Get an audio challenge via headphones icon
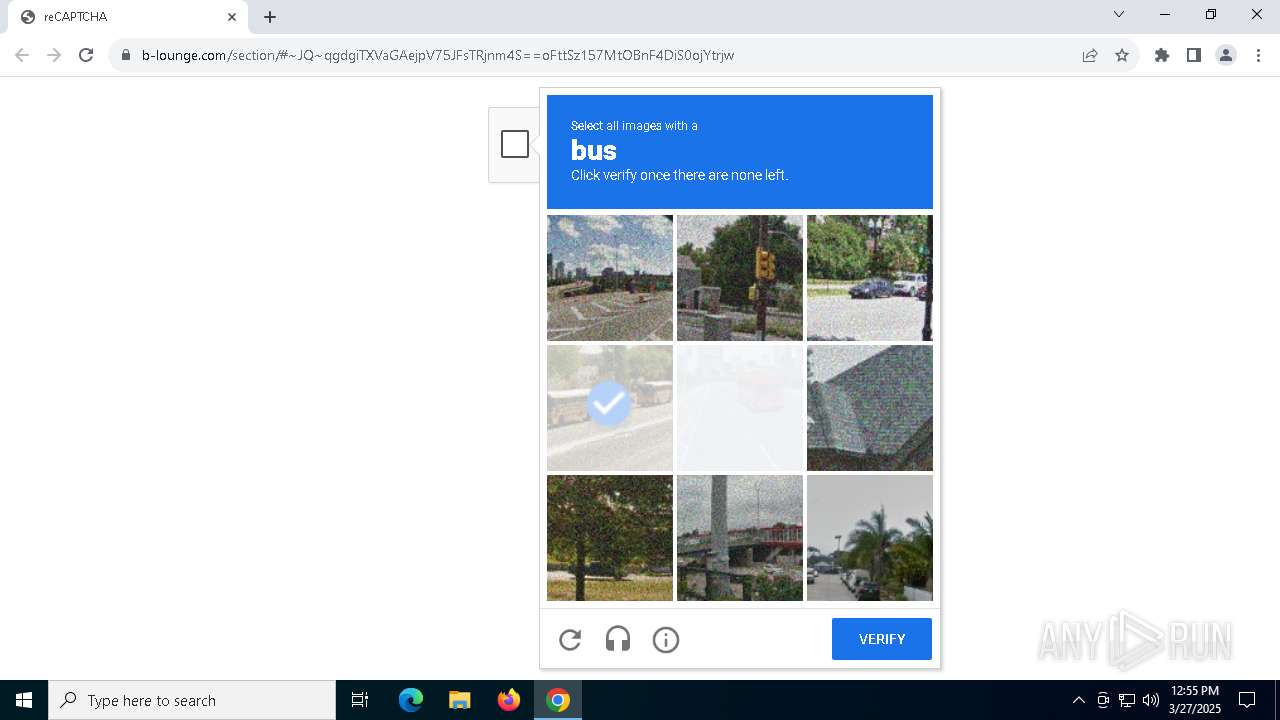1280x720 pixels. pyautogui.click(x=618, y=640)
